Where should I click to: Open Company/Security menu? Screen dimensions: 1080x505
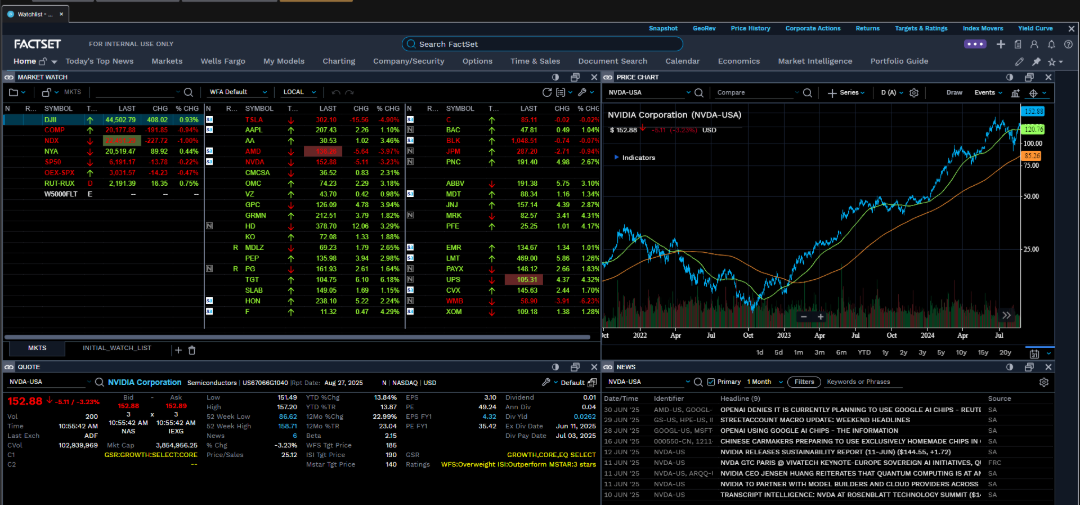tap(408, 61)
